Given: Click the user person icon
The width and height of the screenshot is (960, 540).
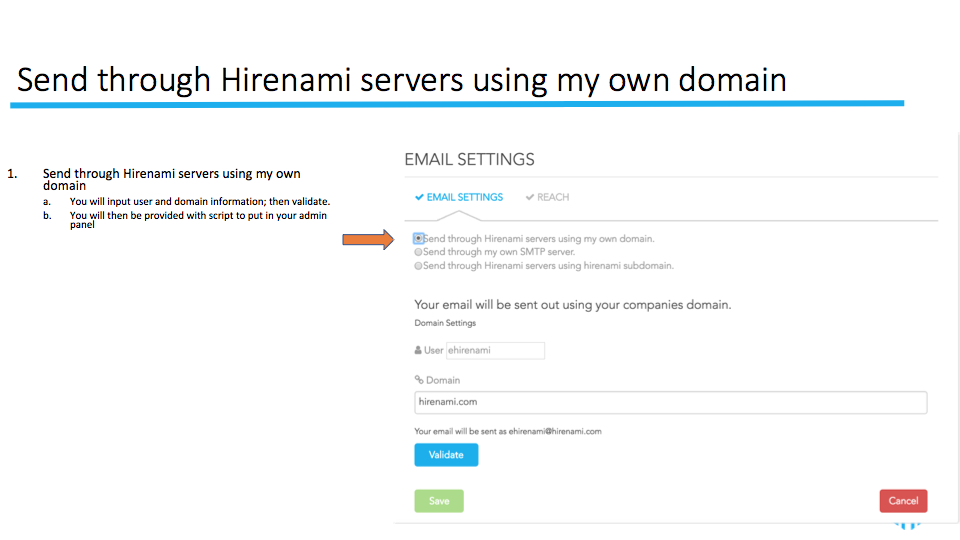Looking at the screenshot, I should (x=418, y=350).
